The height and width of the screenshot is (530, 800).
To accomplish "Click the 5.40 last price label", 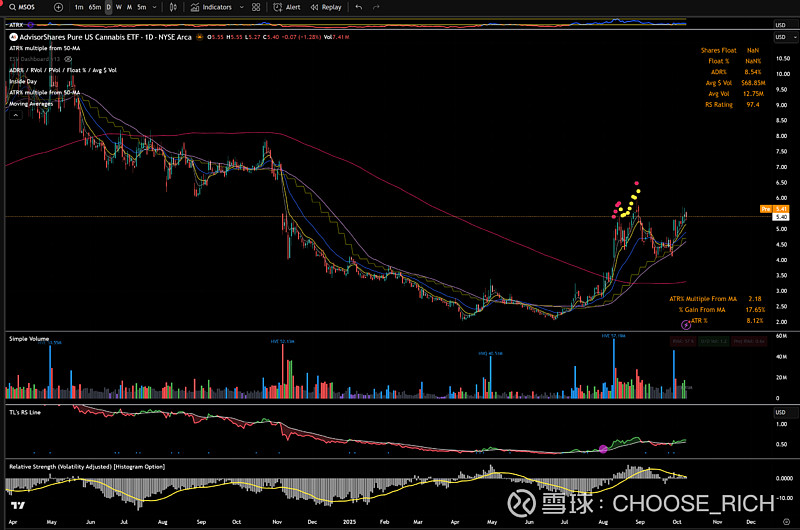I will coord(781,217).
